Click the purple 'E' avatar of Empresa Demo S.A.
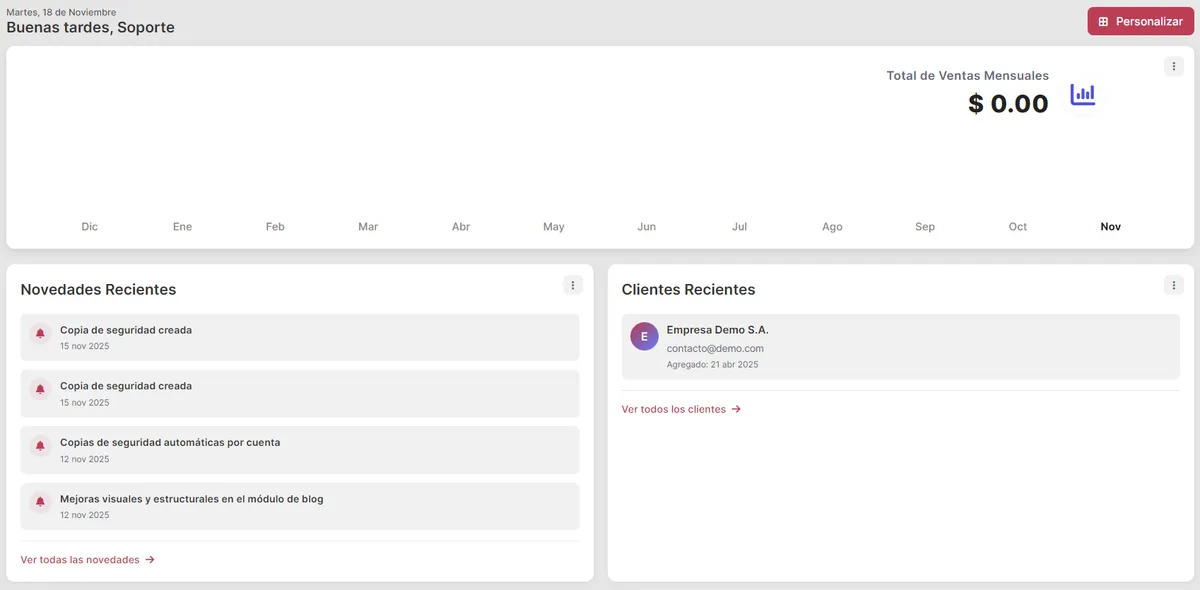1200x590 pixels. point(643,336)
